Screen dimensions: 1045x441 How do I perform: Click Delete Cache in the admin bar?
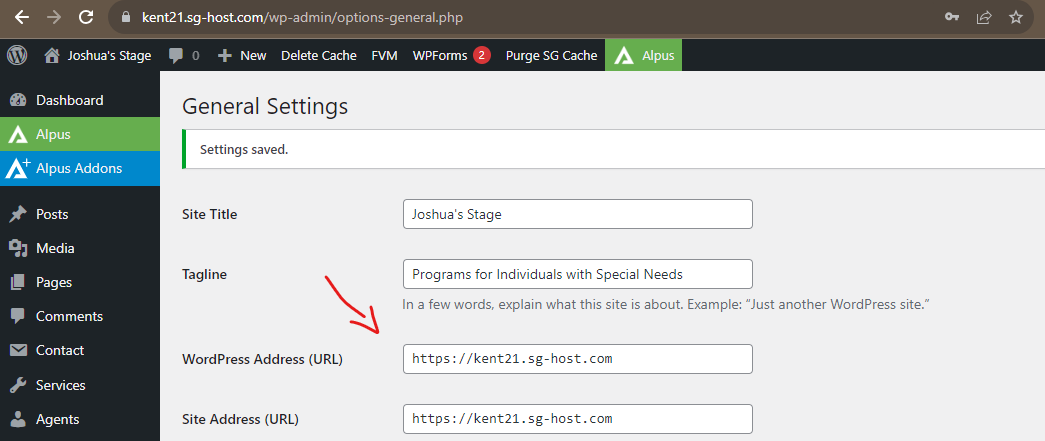[319, 56]
